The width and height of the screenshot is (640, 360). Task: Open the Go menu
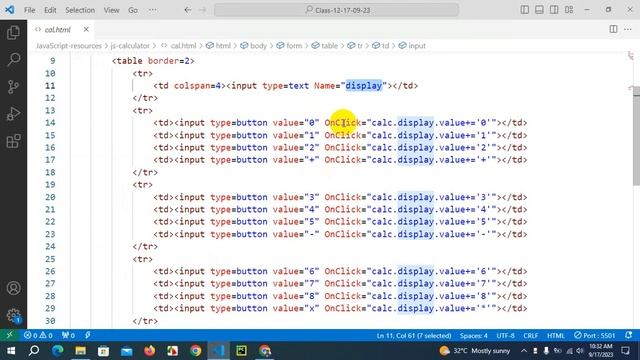click(x=133, y=10)
